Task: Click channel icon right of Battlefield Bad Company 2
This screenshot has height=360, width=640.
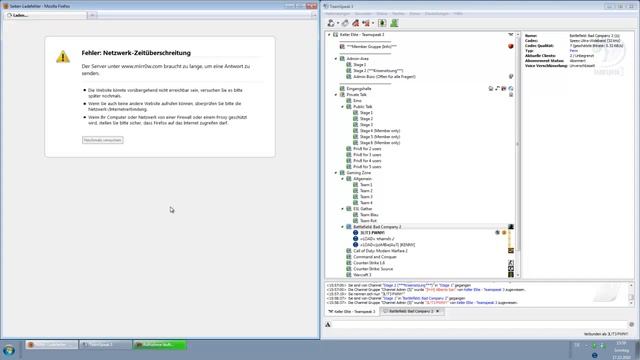Action: tap(511, 227)
